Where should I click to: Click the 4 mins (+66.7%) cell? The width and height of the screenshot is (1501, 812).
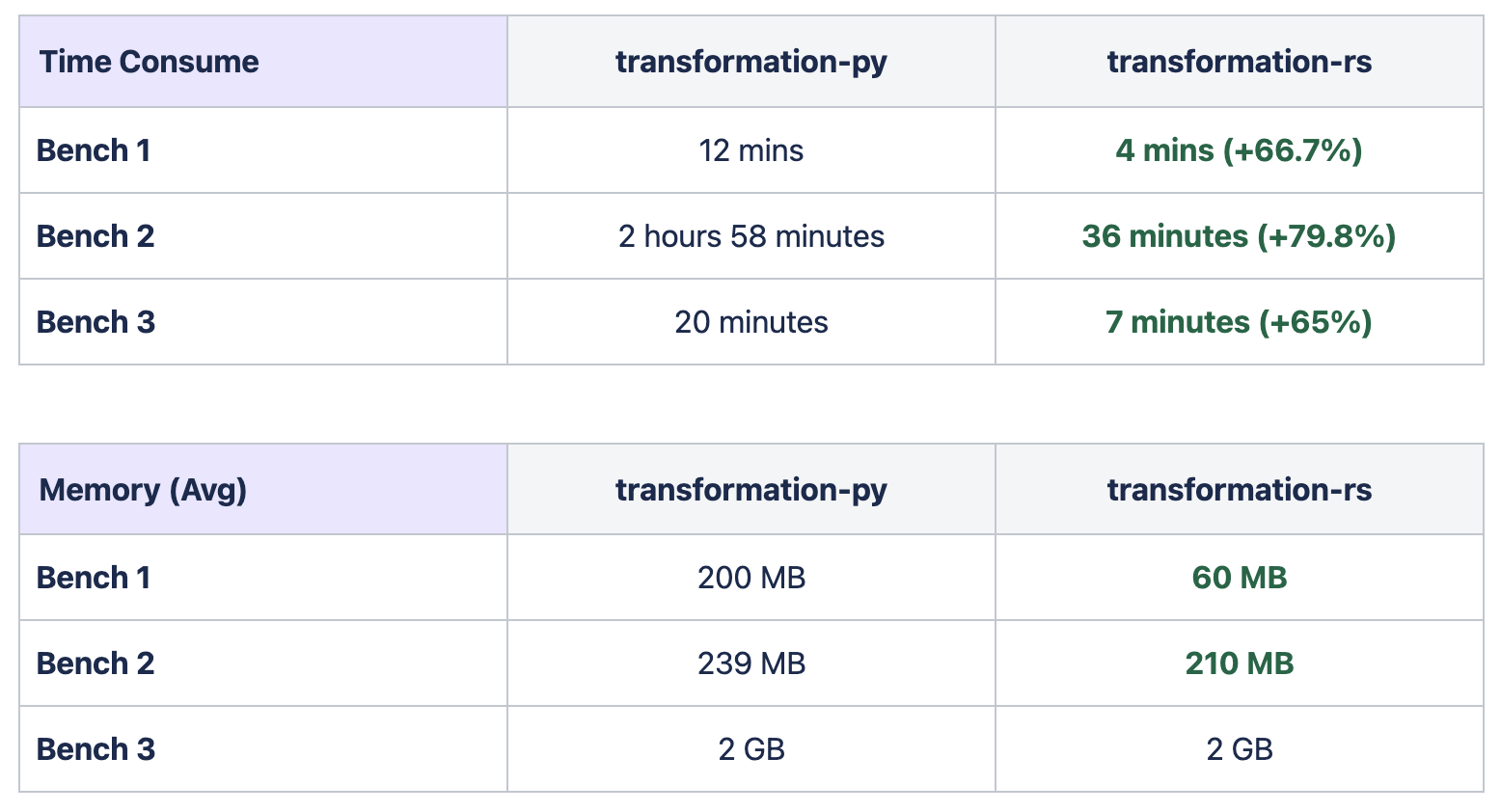(1239, 150)
